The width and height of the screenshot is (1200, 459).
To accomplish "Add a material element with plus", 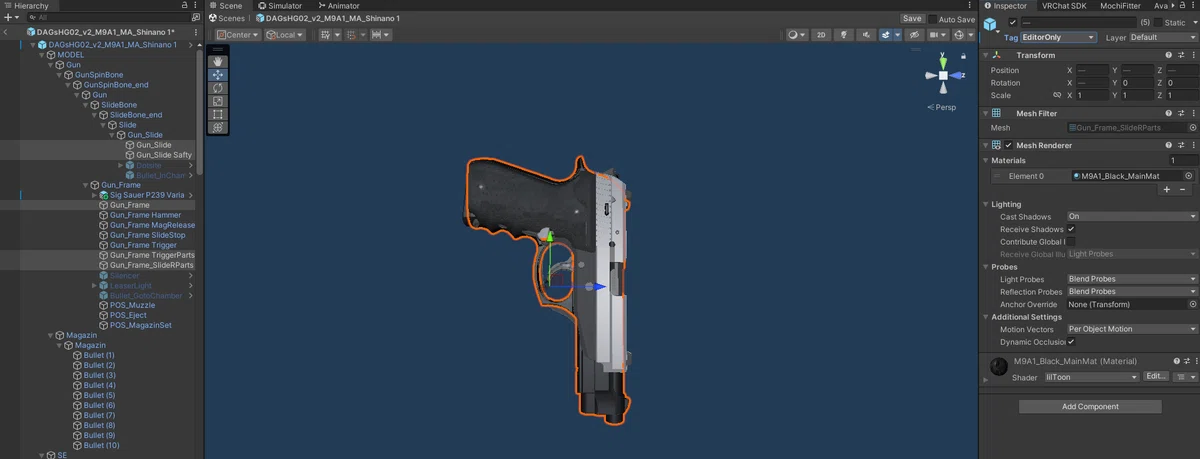I will coord(1167,189).
